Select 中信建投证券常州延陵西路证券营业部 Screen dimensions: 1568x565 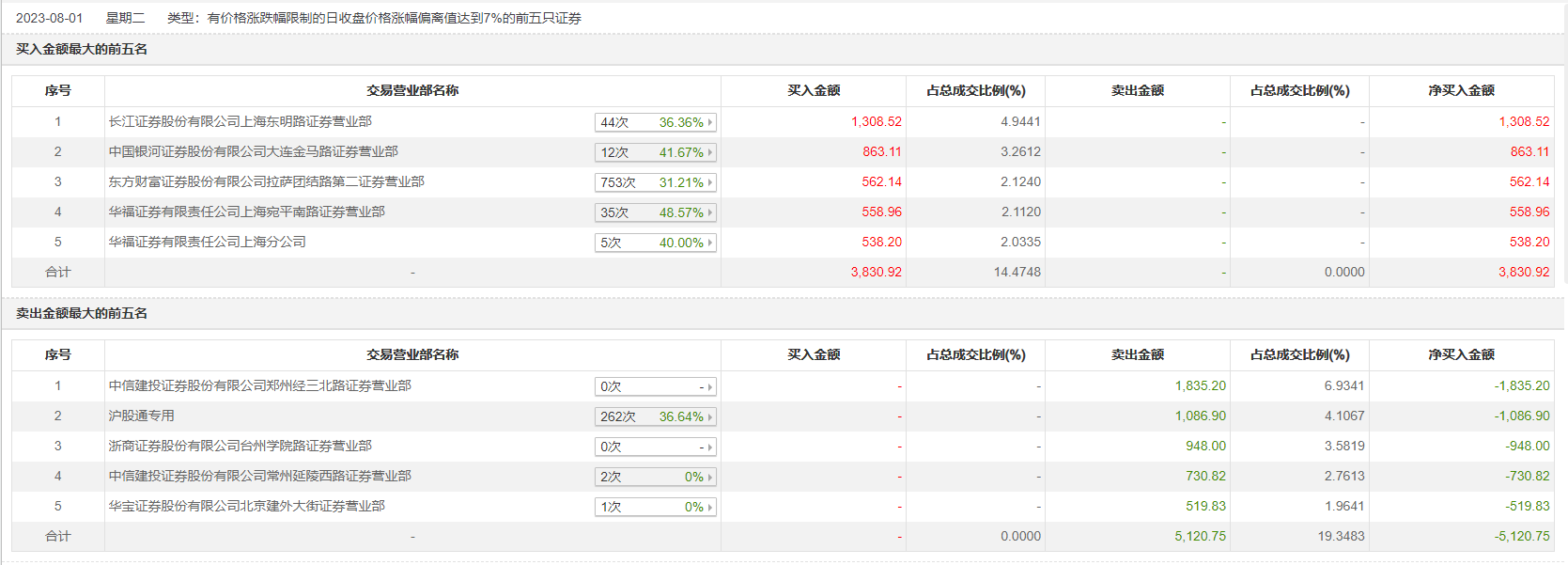point(259,476)
